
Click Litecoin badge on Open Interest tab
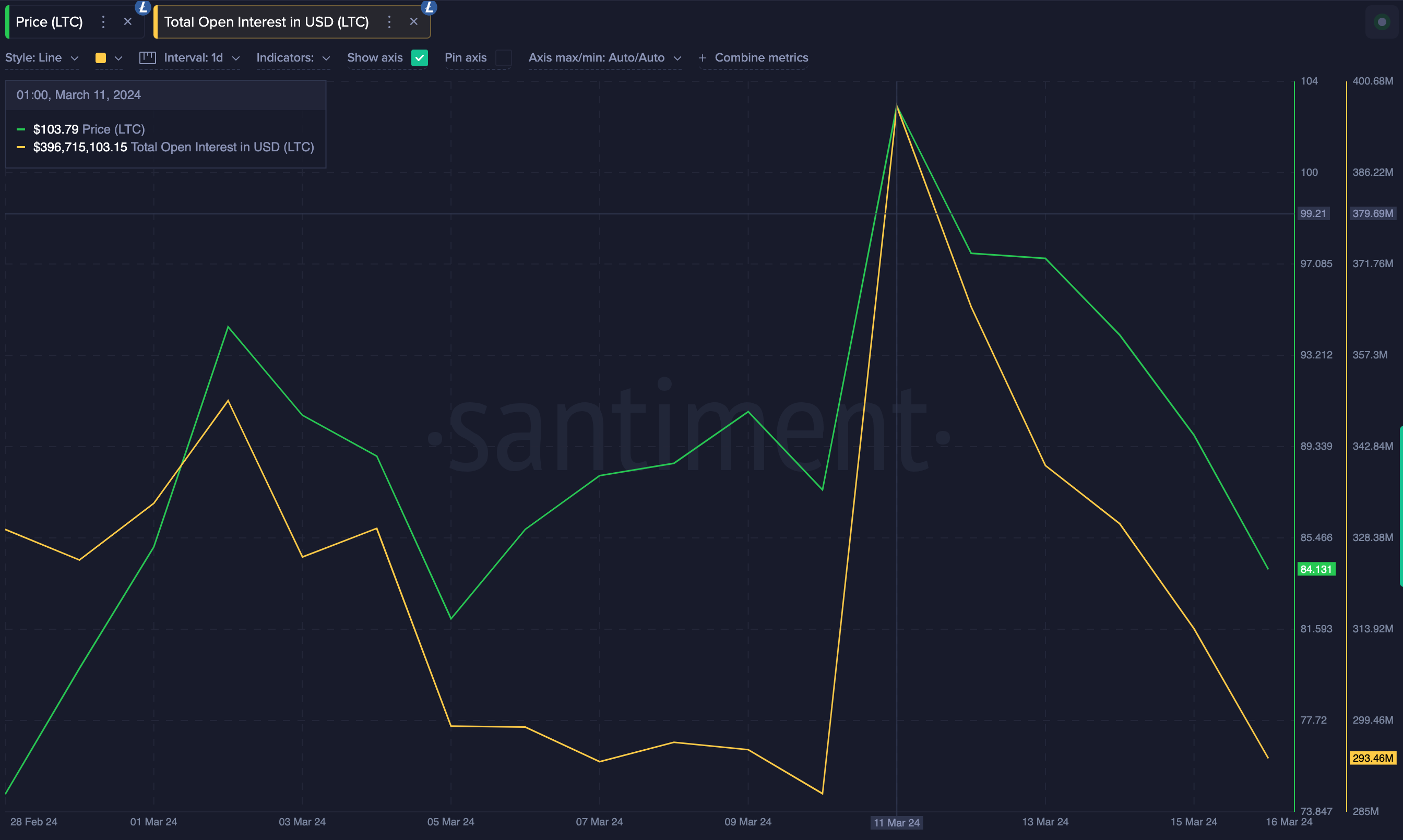429,7
